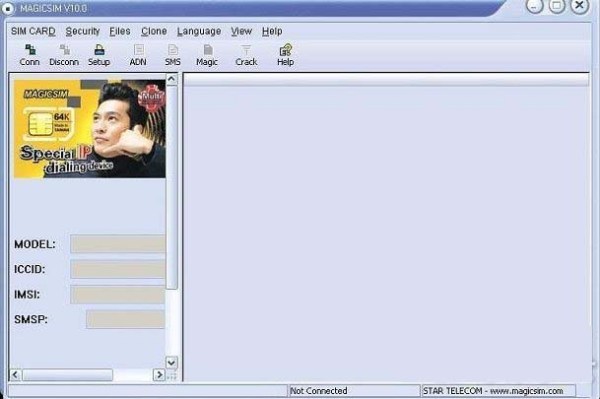Viewport: 600px width, 399px height.
Task: Click the ICCID field
Action: coord(118,269)
